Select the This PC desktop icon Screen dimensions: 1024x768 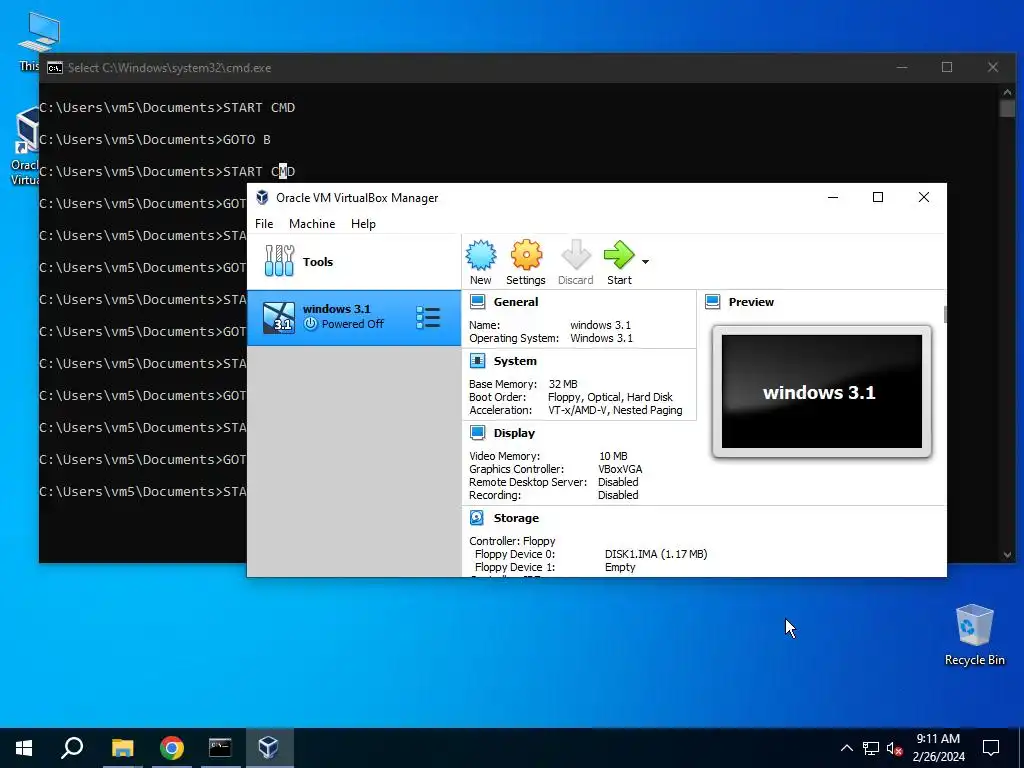[37, 40]
